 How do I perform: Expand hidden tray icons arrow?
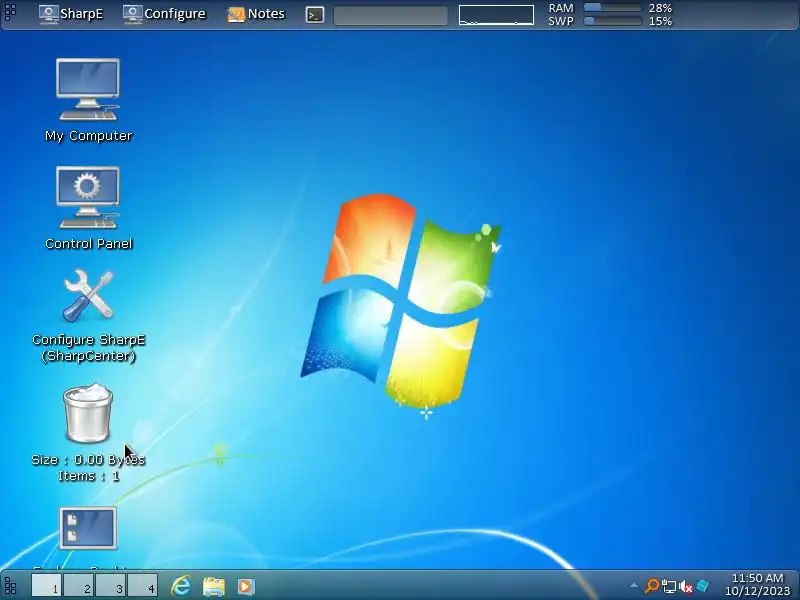click(x=634, y=586)
